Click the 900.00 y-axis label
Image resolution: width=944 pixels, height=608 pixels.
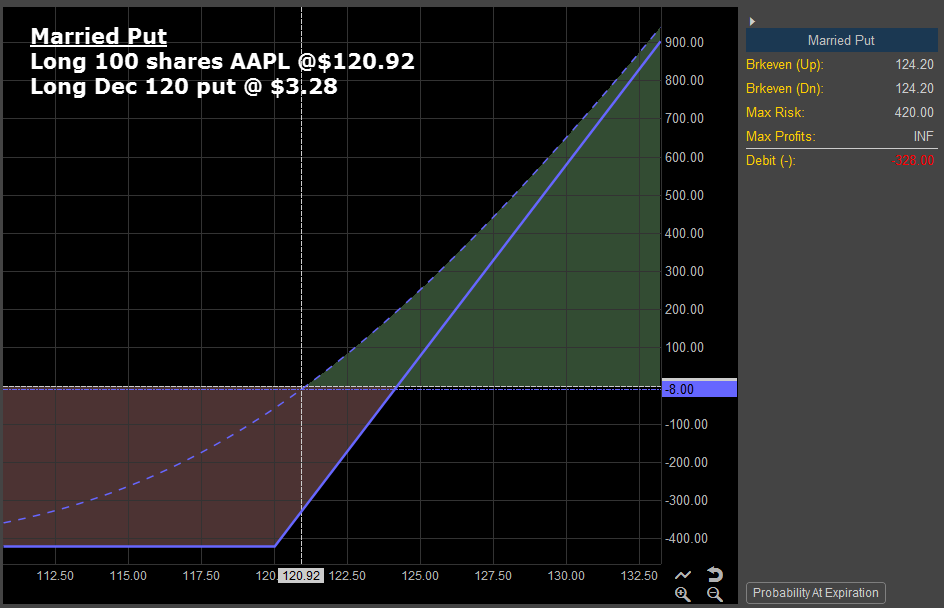point(685,42)
